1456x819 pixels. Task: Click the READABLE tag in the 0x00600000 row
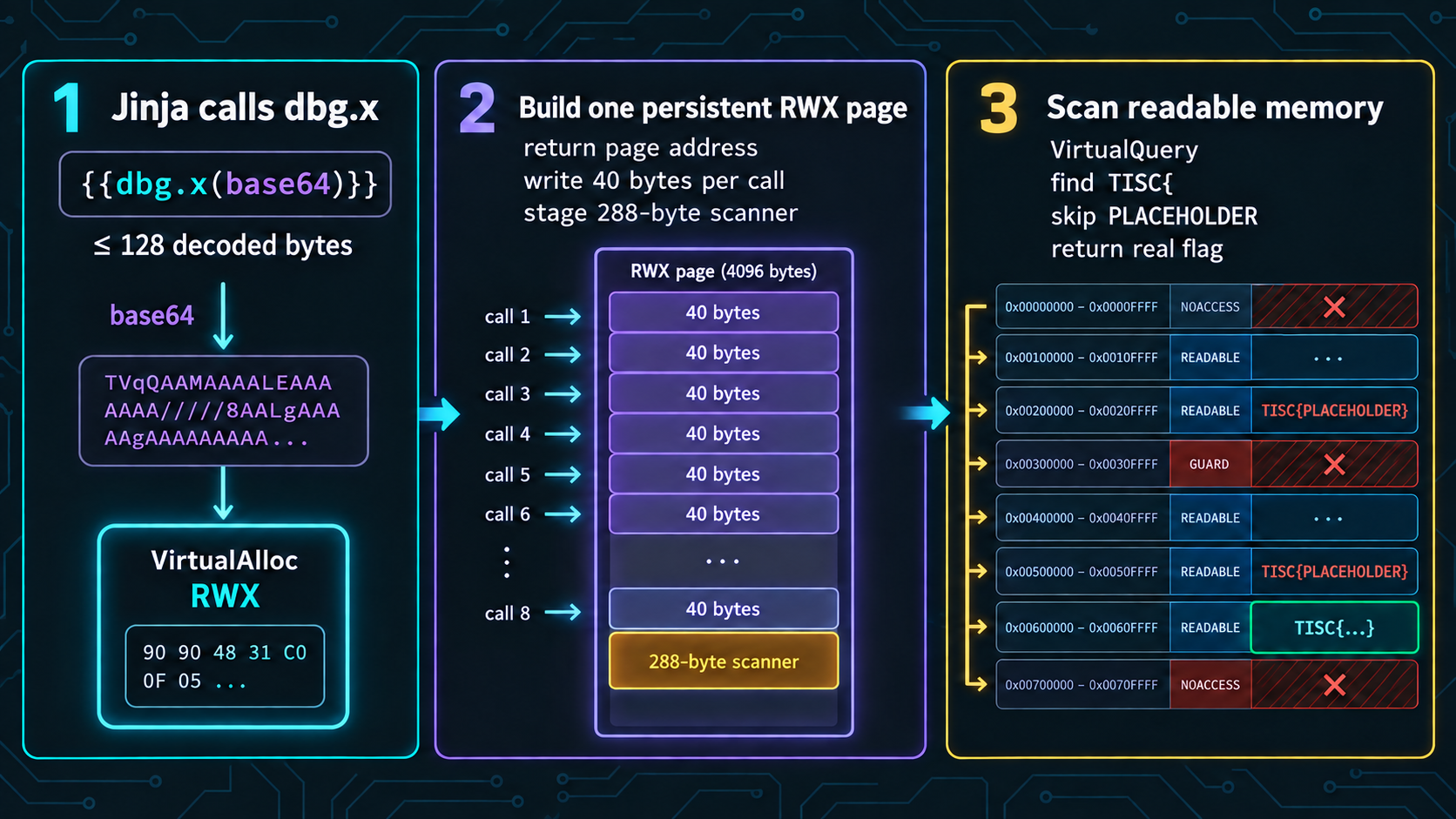point(1210,628)
